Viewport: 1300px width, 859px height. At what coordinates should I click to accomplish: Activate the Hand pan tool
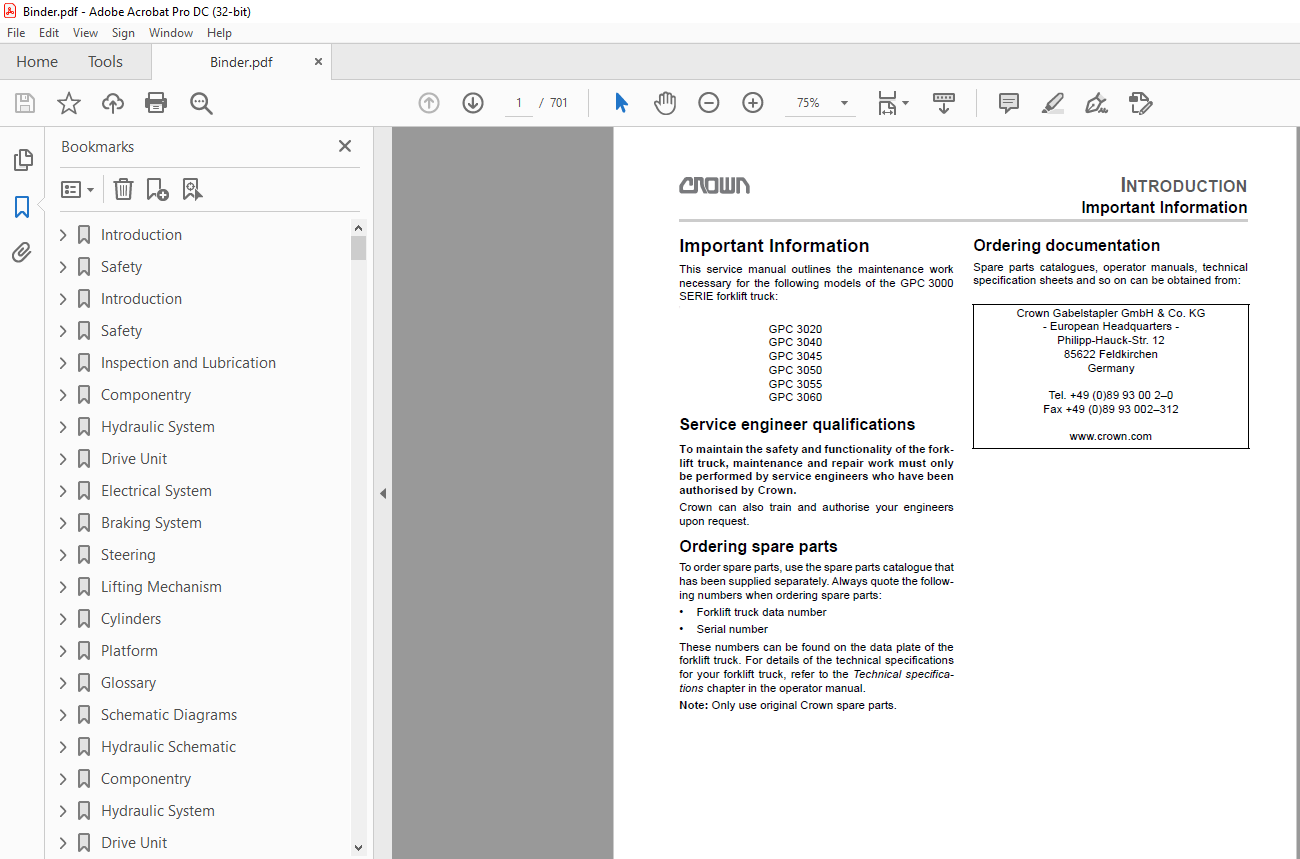tap(665, 103)
